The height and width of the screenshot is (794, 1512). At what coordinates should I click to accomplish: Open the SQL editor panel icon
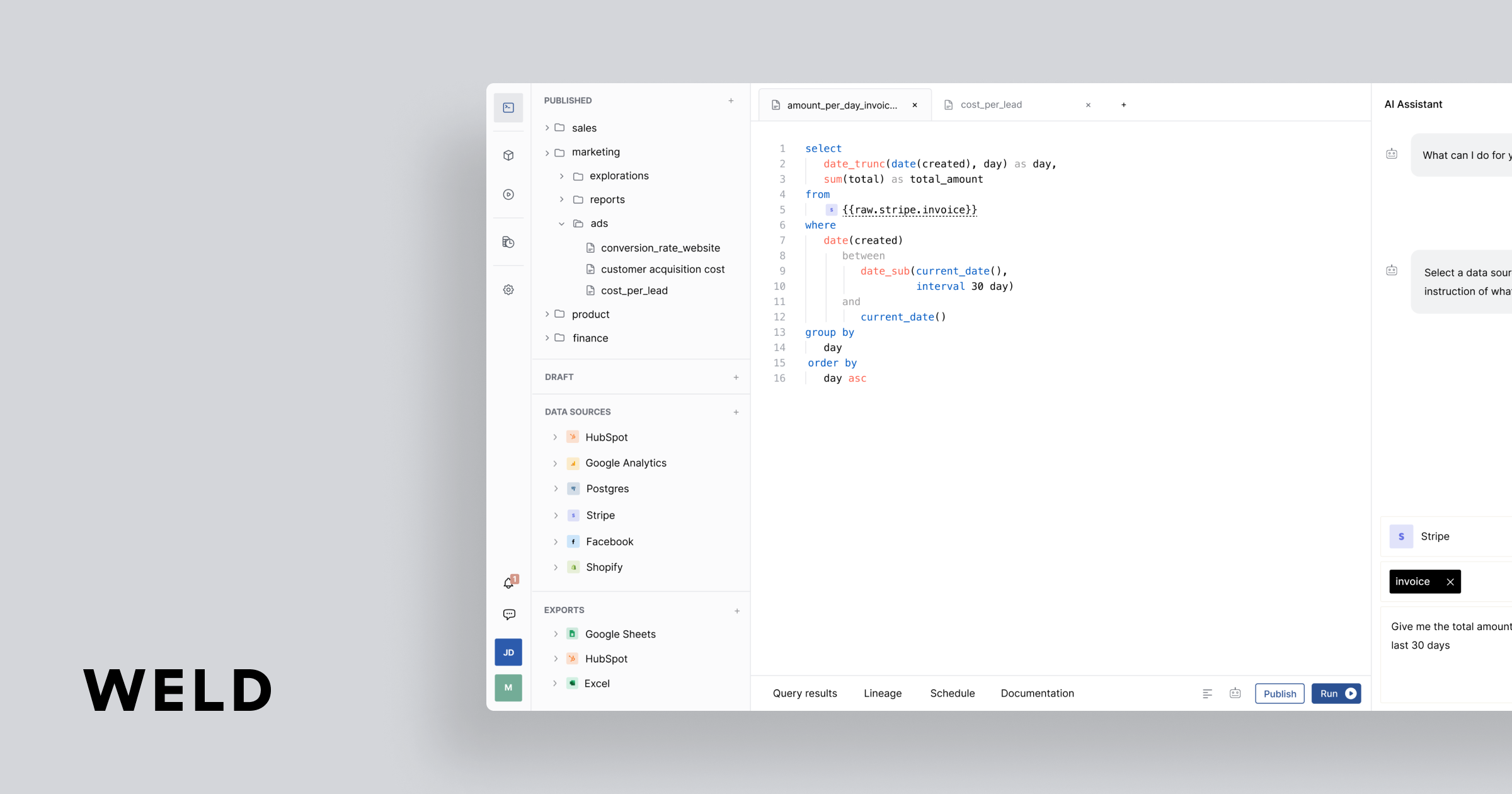pyautogui.click(x=508, y=108)
